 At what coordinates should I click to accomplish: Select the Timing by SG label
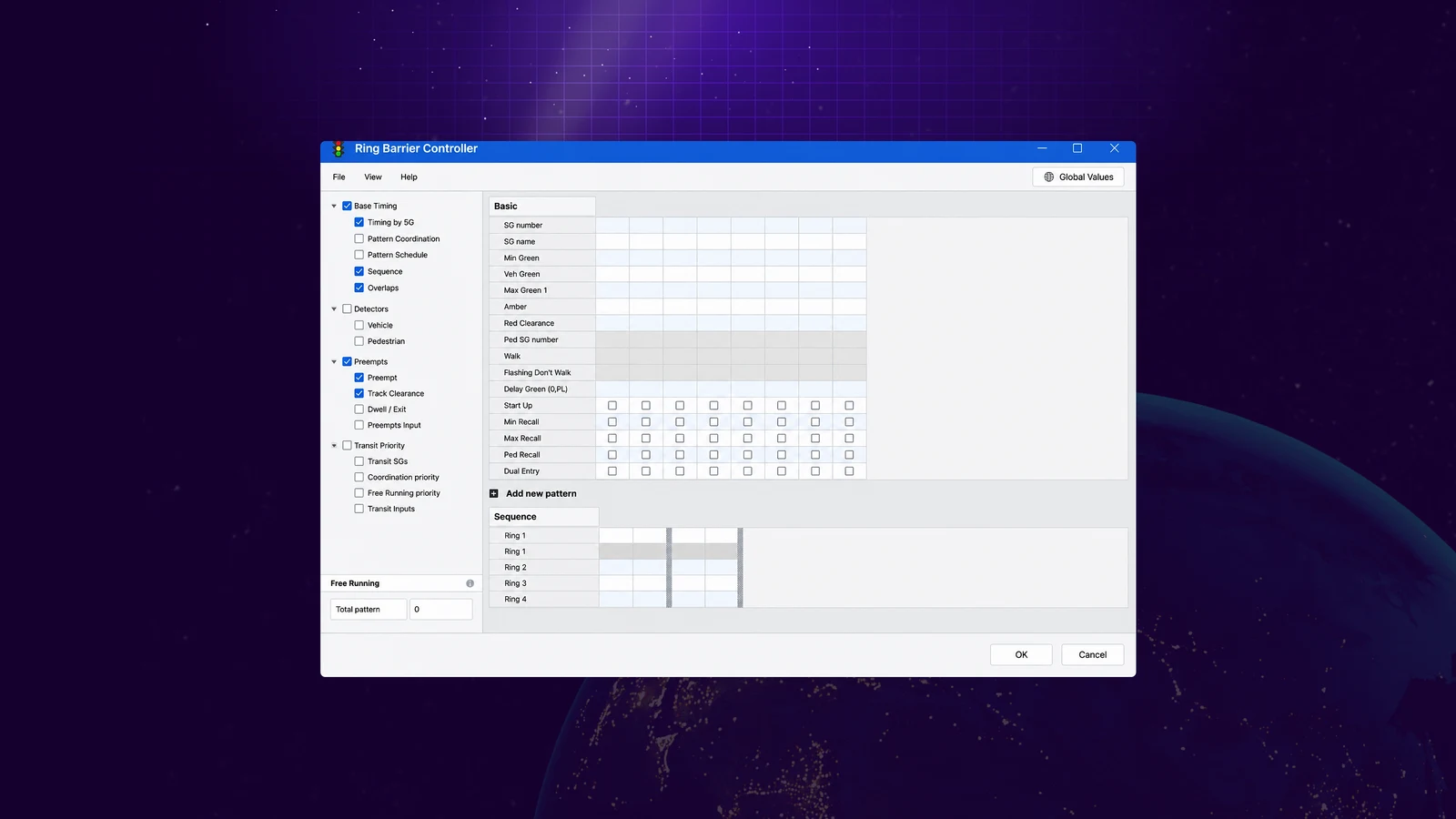click(x=390, y=222)
